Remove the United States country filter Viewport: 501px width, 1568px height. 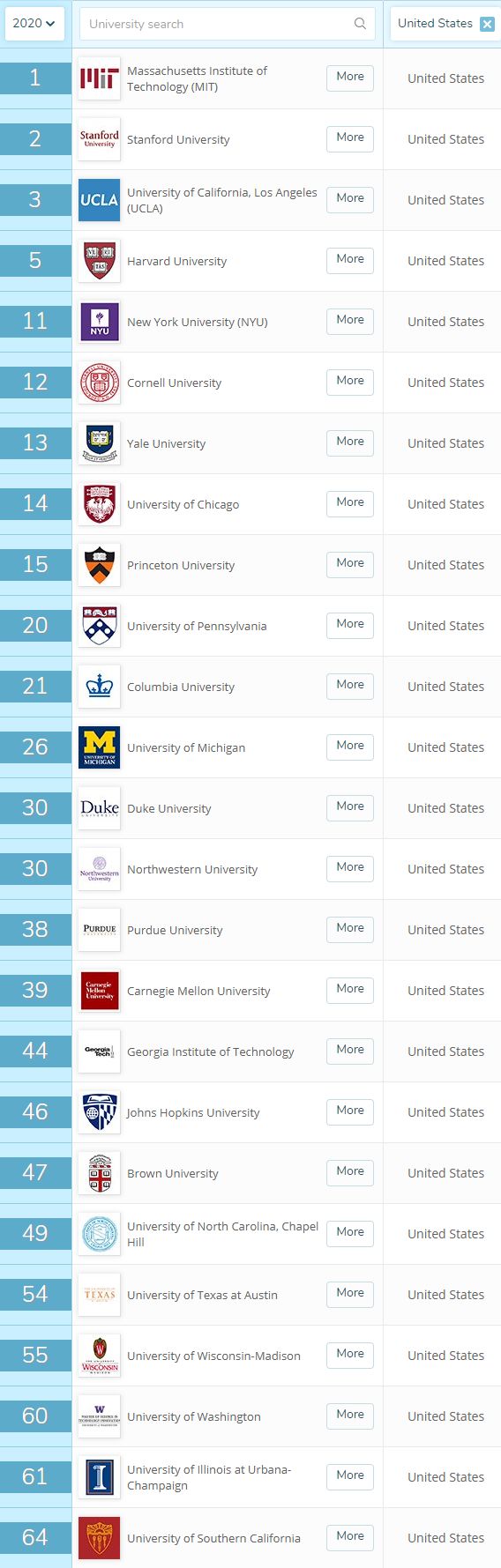pyautogui.click(x=487, y=24)
